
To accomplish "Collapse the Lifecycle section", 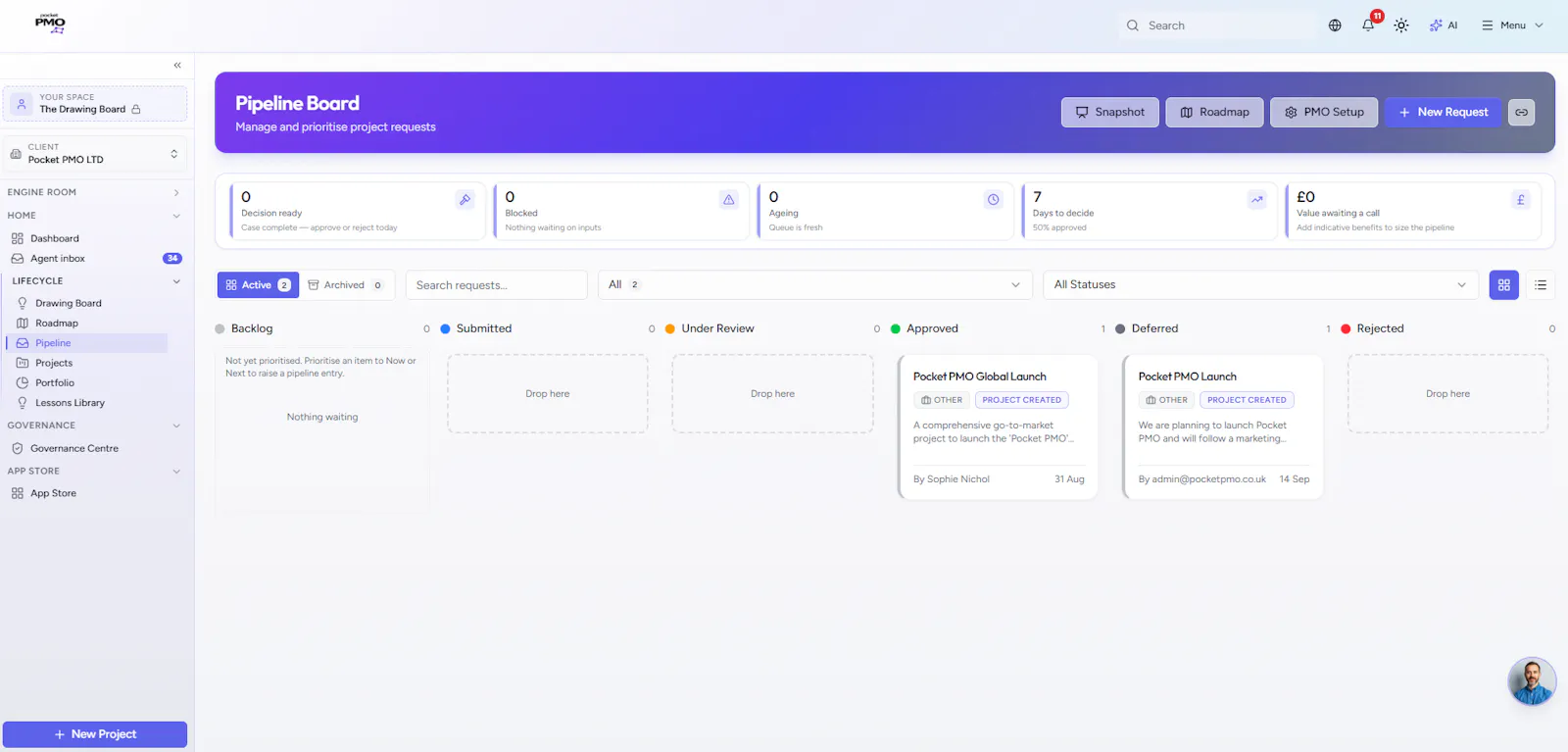I will click(x=94, y=281).
